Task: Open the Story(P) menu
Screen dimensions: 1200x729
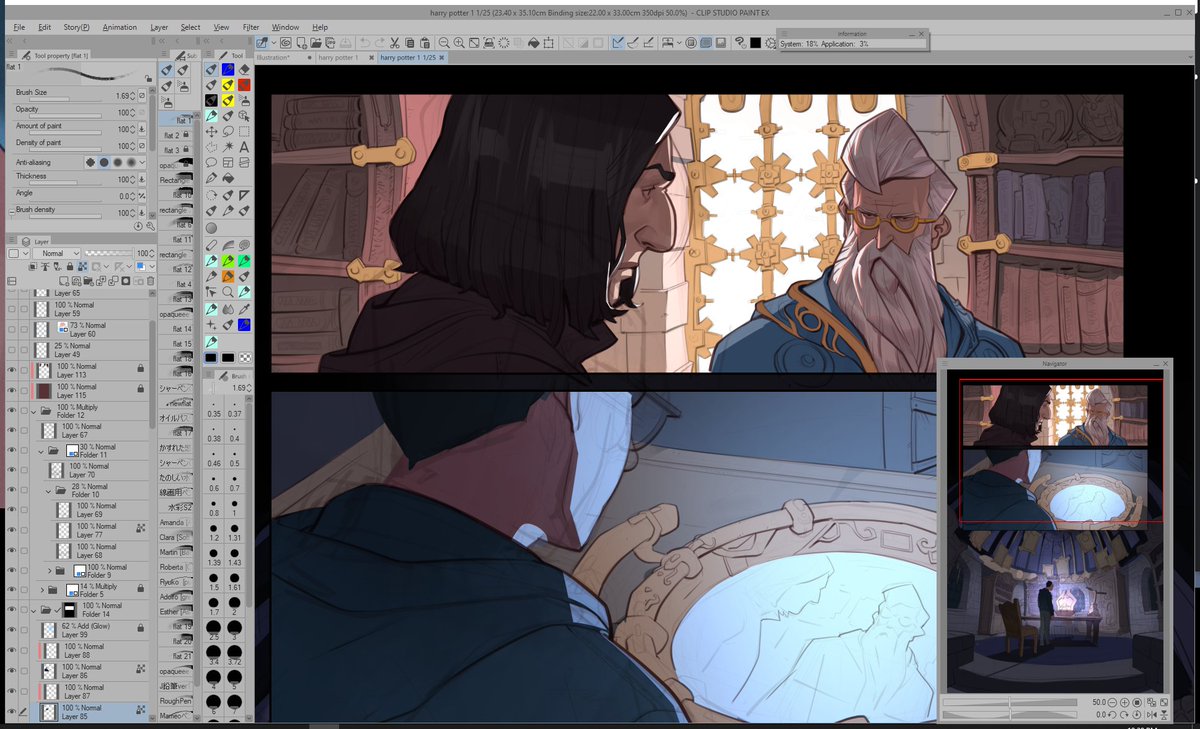Action: pyautogui.click(x=76, y=27)
